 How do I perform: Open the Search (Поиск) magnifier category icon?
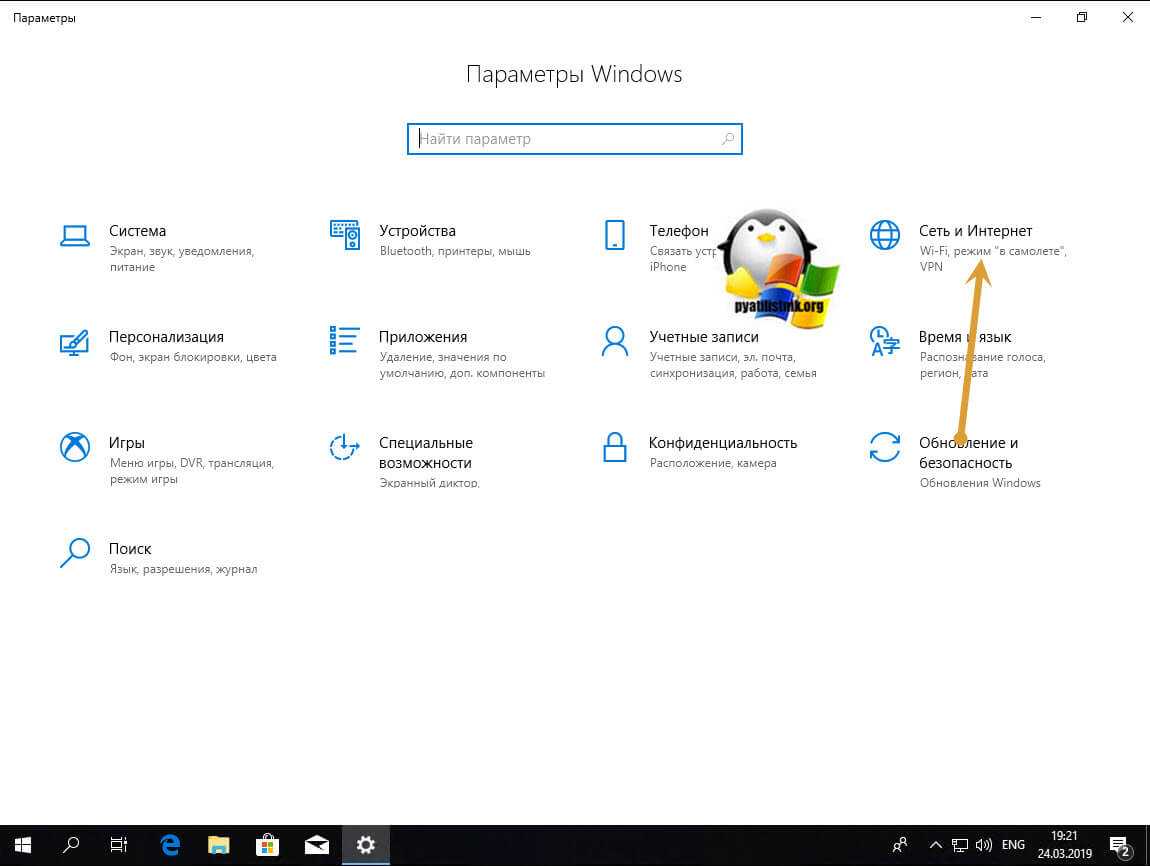(75, 553)
